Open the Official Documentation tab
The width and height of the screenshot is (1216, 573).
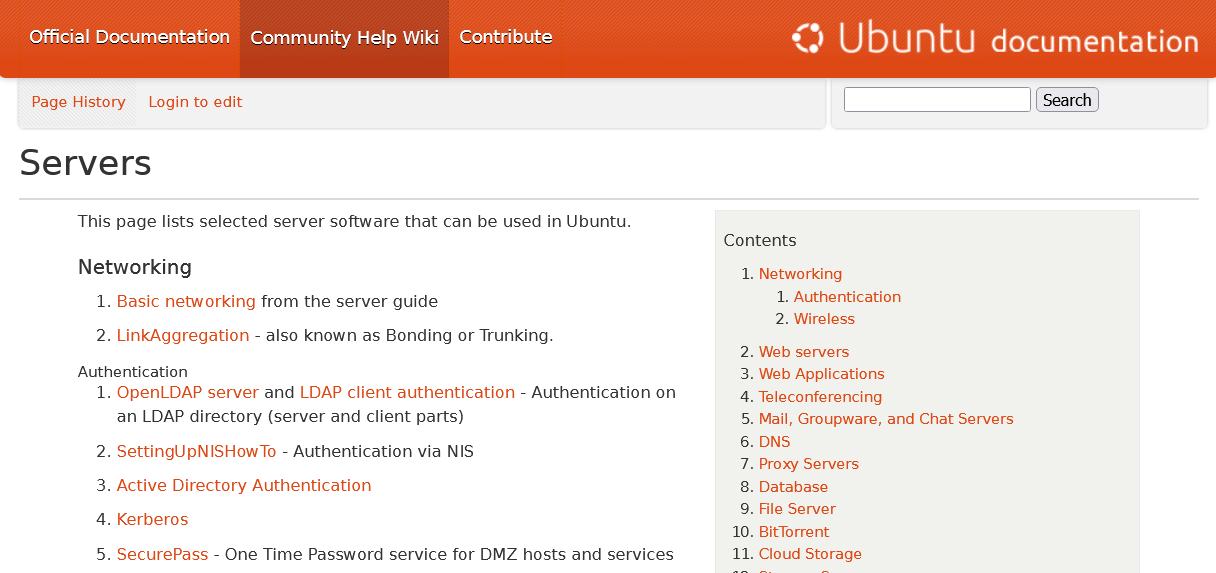click(x=129, y=38)
